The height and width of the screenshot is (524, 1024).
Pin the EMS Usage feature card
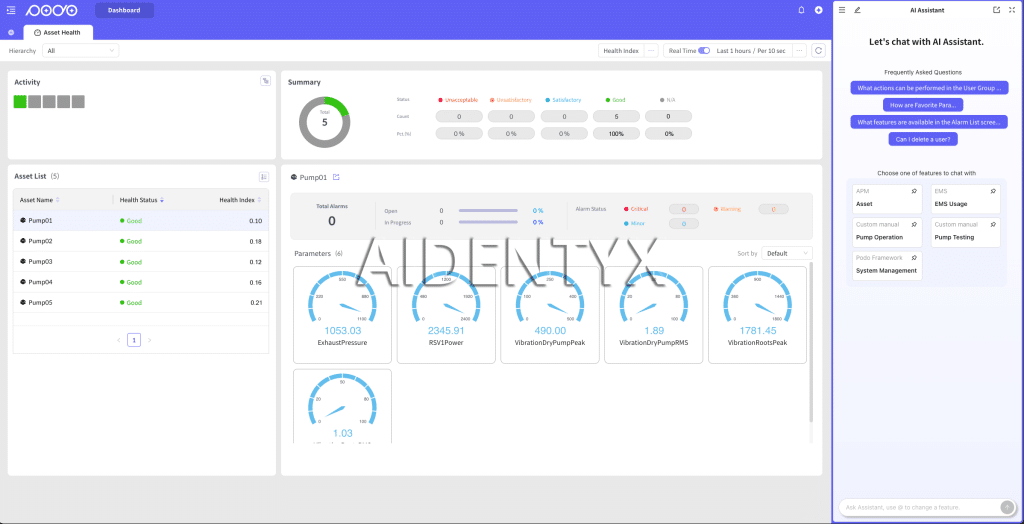point(992,190)
